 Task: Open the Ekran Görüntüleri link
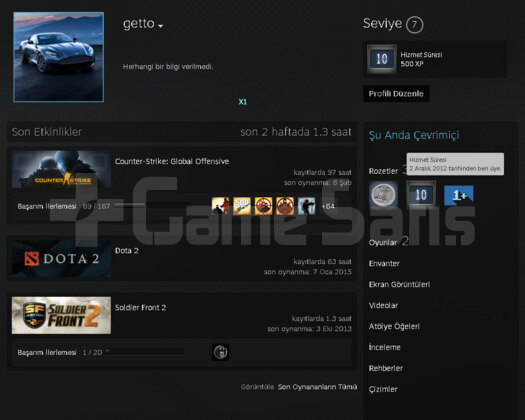399,284
